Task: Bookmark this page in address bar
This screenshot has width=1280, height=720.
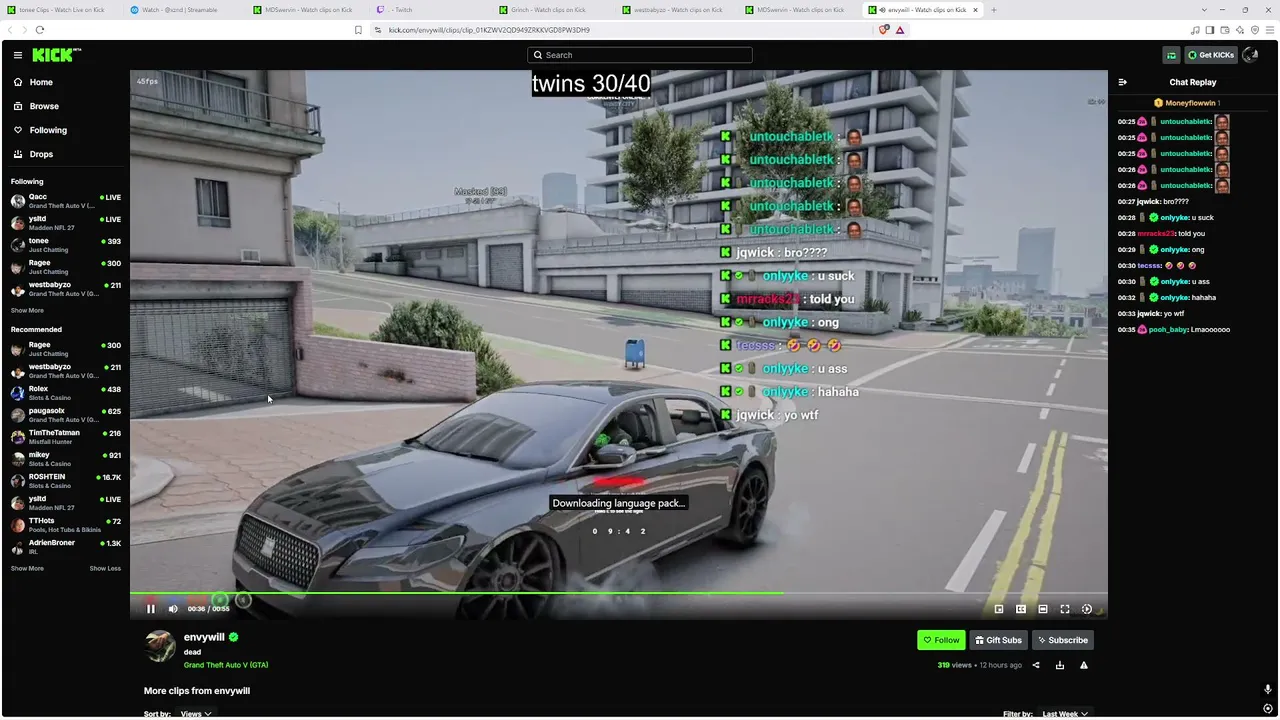Action: [358, 30]
